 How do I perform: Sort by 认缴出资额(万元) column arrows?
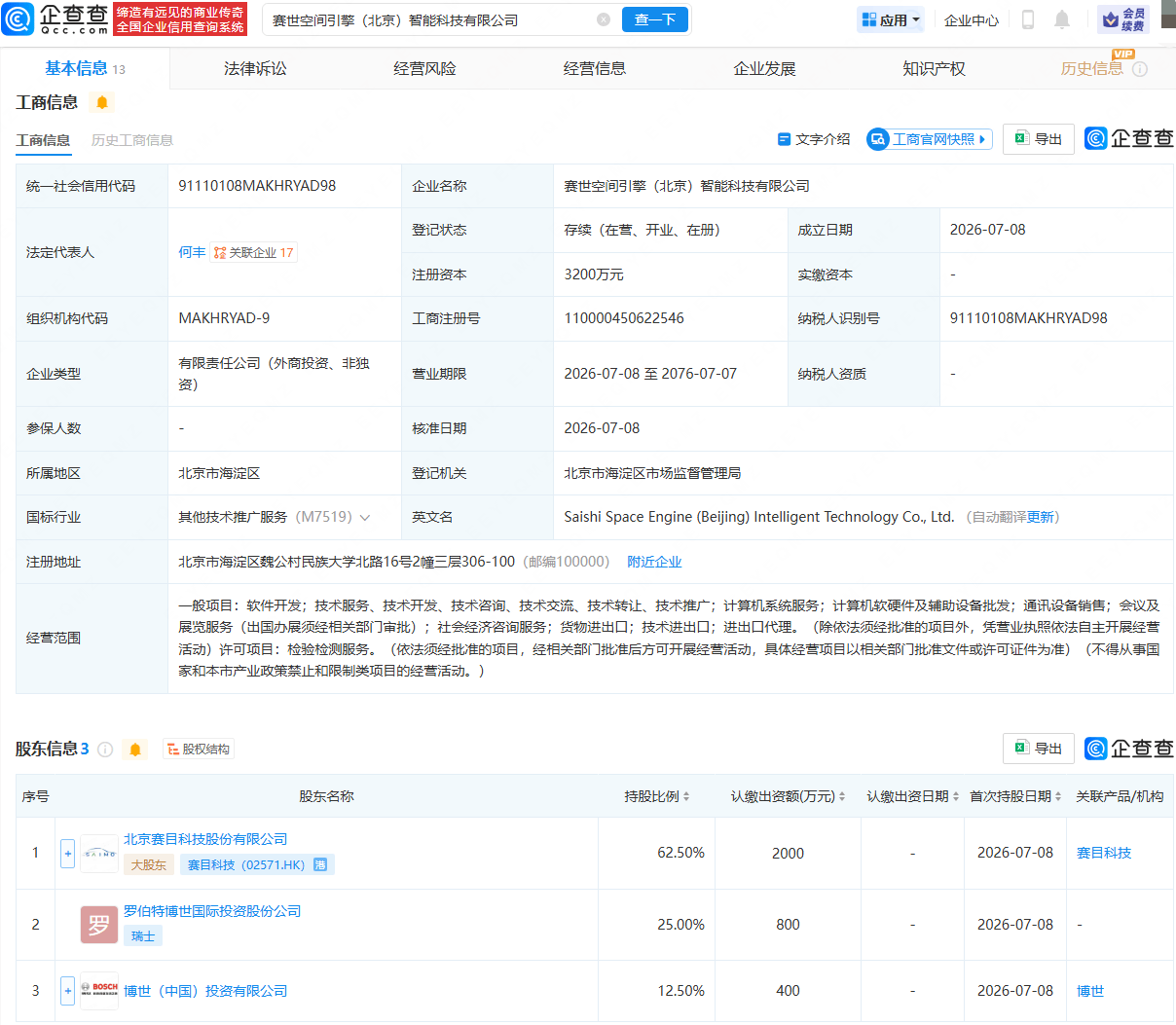click(x=842, y=796)
